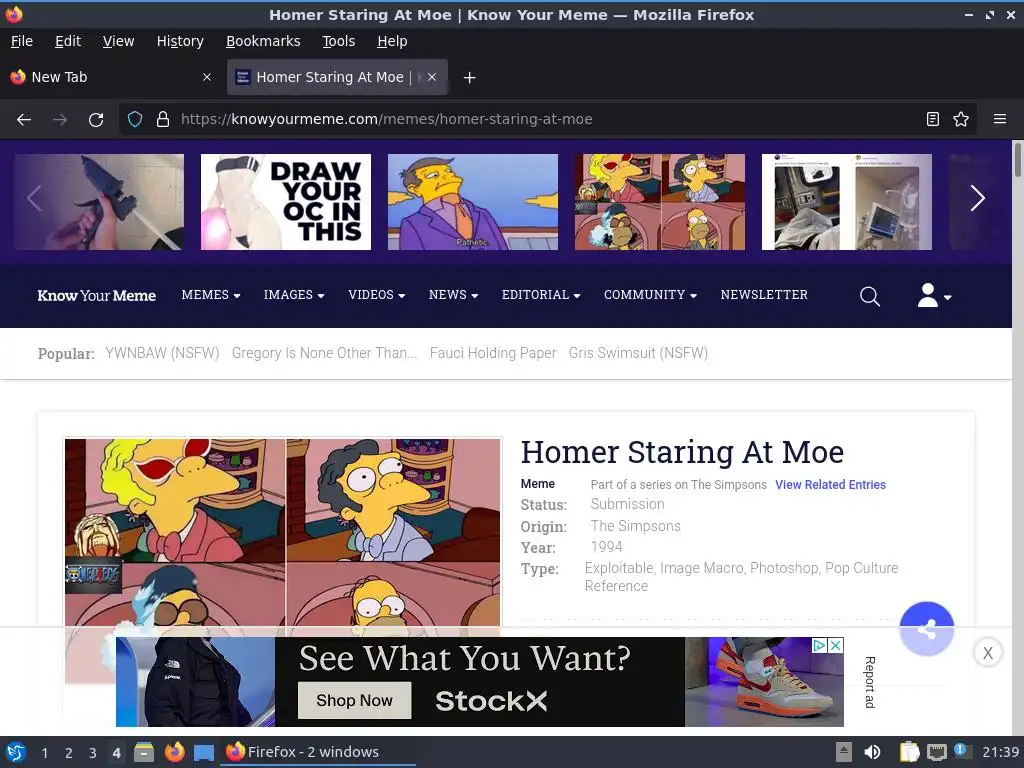The height and width of the screenshot is (768, 1024).
Task: Launch Firefox from taskbar quick launcher
Action: tap(174, 752)
